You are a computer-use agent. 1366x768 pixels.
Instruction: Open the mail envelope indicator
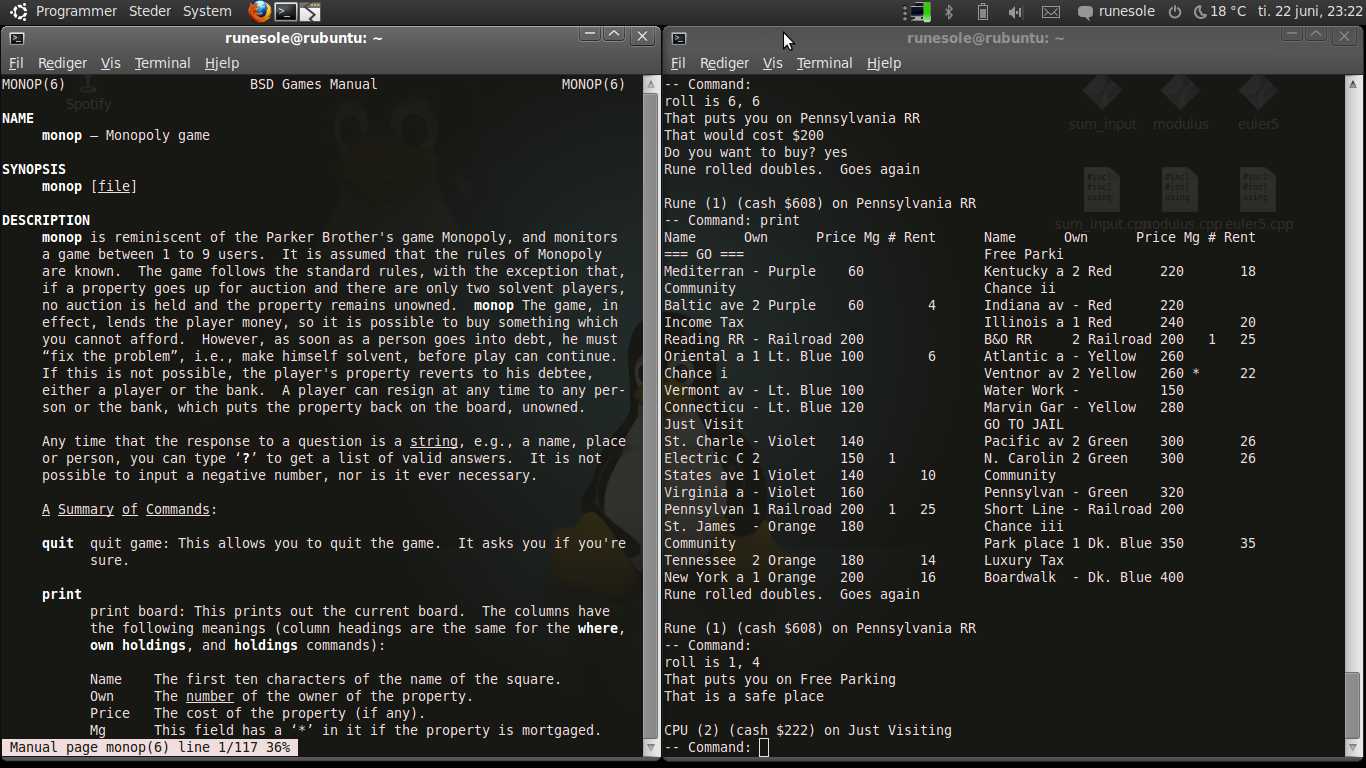click(1050, 12)
